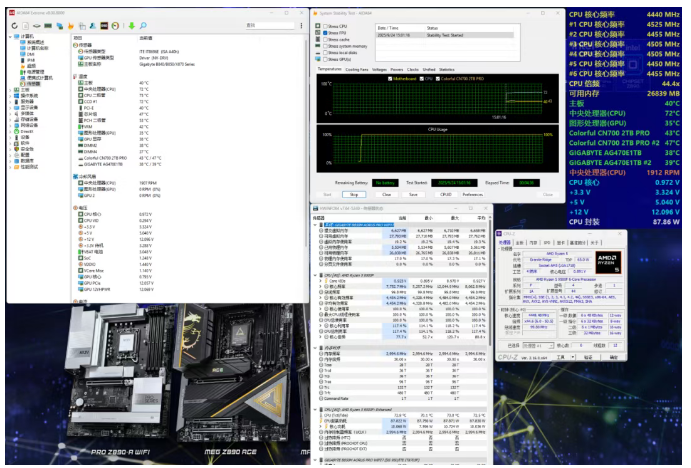Open the processor selection dropdown in CPU-Z
Screen dimensions: 691x468
point(543,345)
